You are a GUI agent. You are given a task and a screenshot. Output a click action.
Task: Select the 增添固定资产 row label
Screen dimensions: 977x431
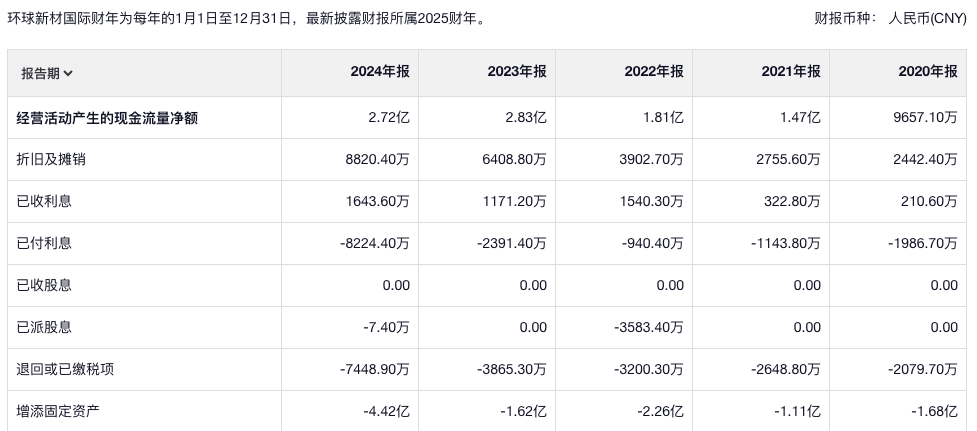click(59, 411)
